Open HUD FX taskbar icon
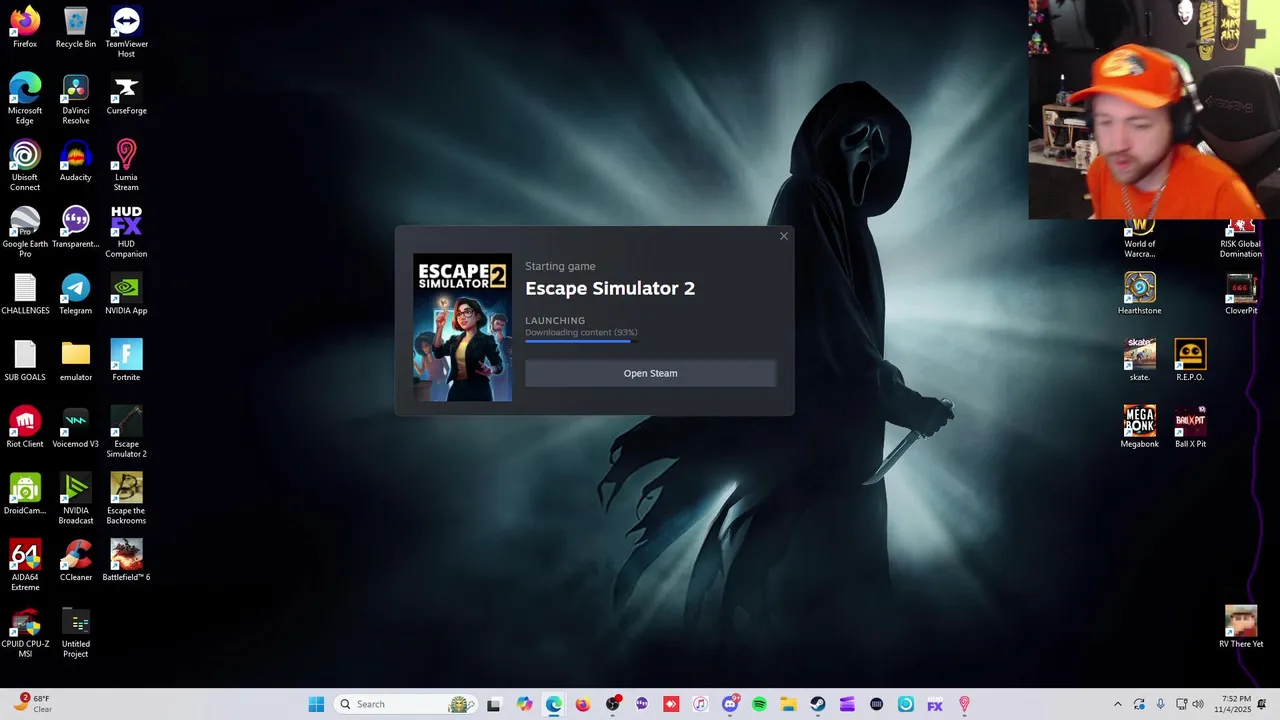The image size is (1280, 720). tap(935, 704)
